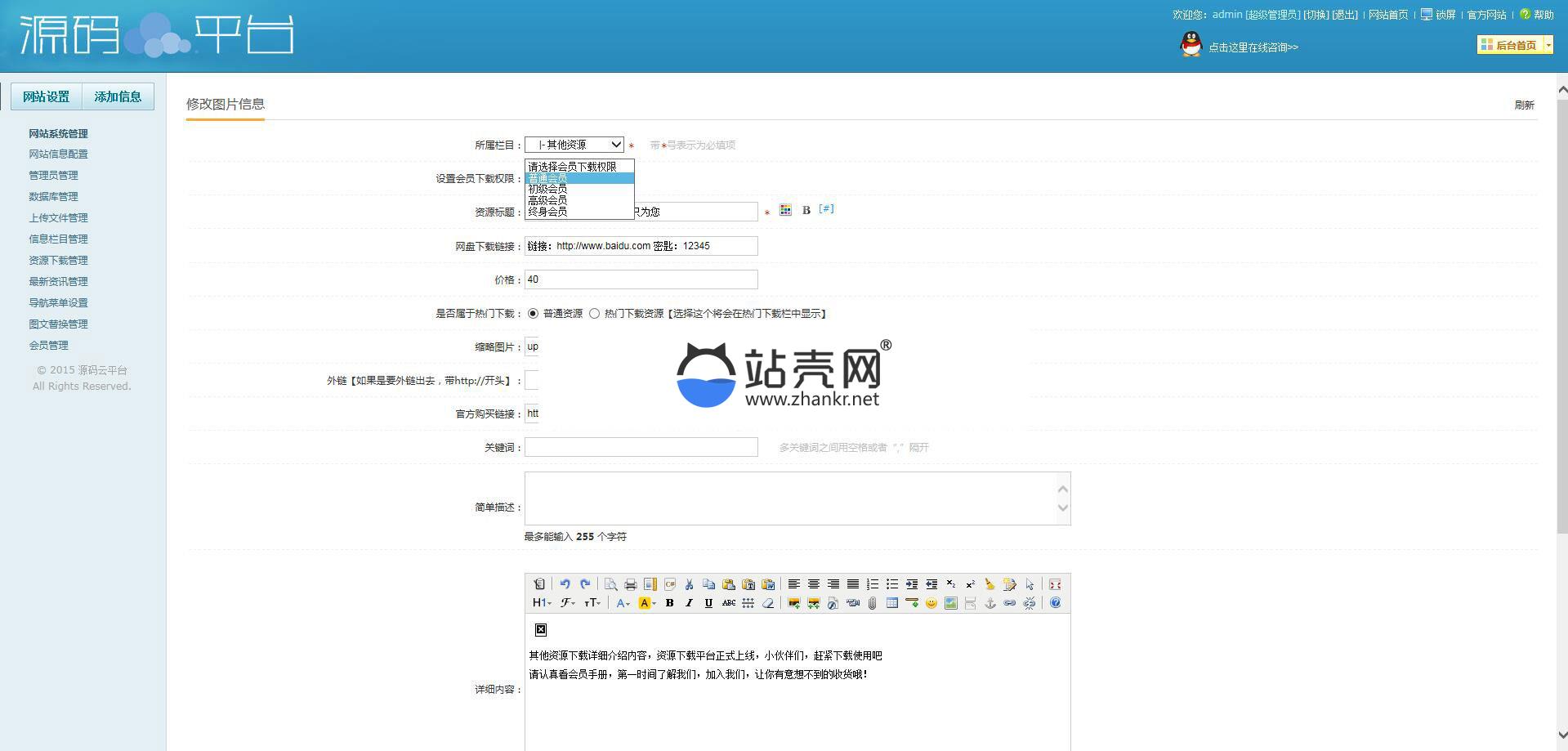Expand the 后台首页 dropdown arrow
Viewport: 1568px width, 751px height.
click(1548, 45)
